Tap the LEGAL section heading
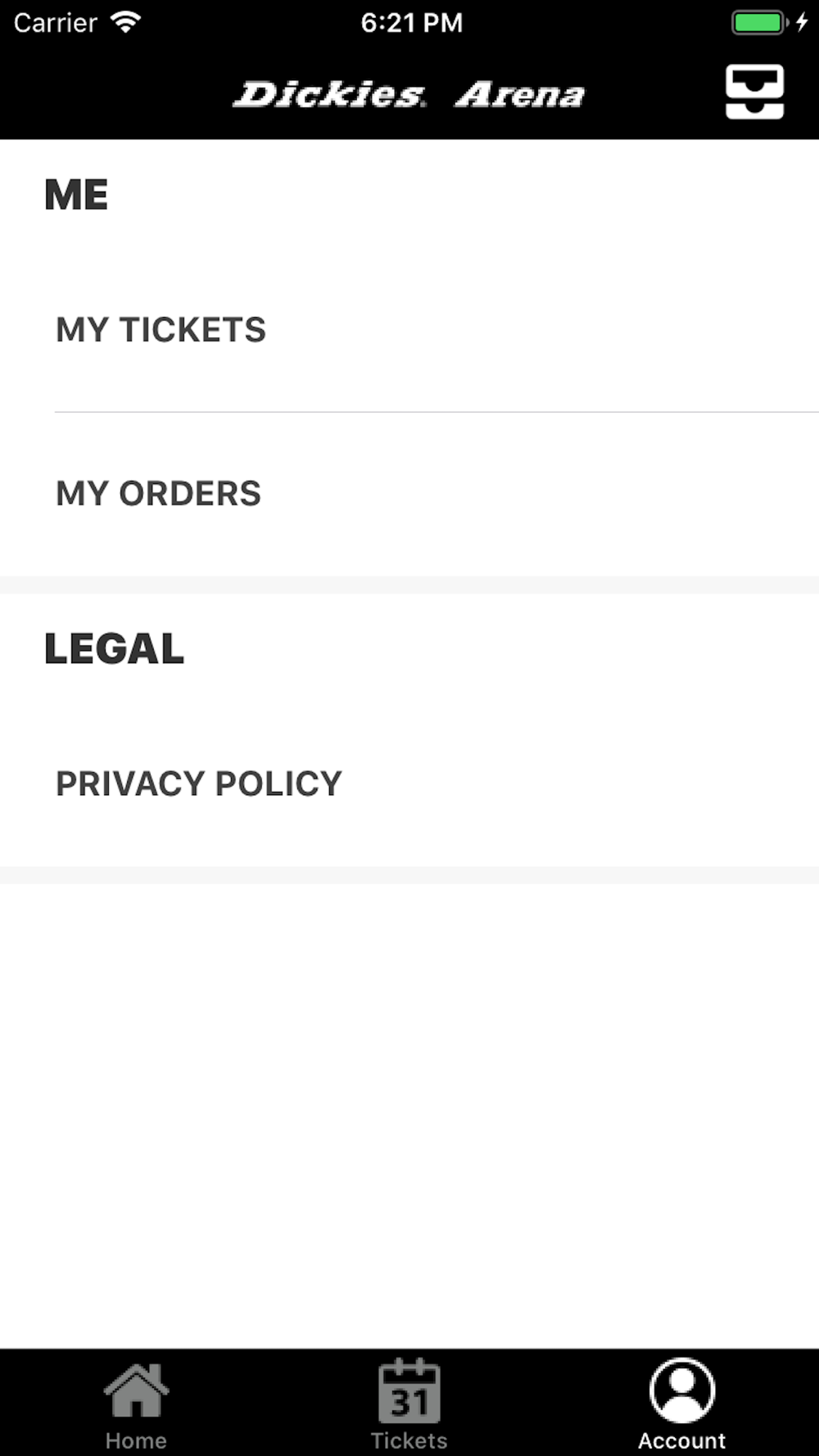The image size is (819, 1456). [x=114, y=649]
